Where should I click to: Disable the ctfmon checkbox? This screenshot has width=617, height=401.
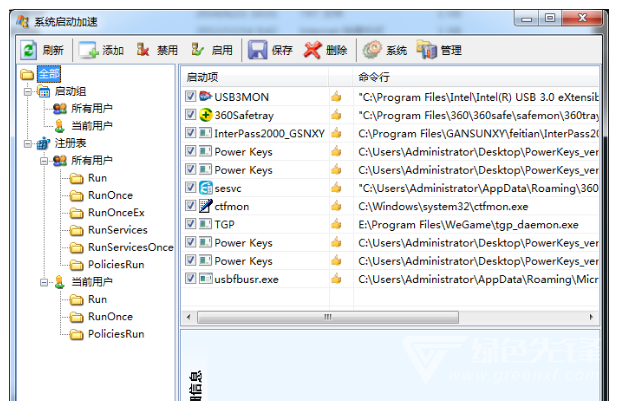190,206
